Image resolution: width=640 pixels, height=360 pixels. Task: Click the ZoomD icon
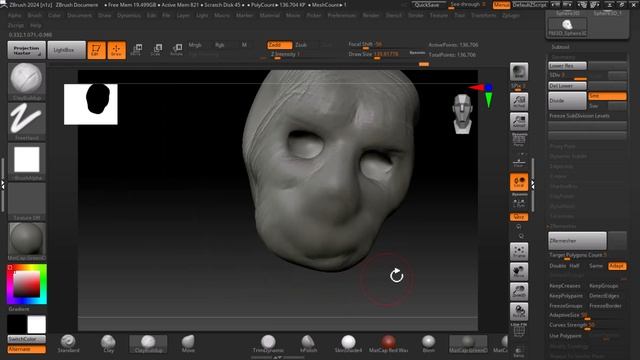[519, 291]
